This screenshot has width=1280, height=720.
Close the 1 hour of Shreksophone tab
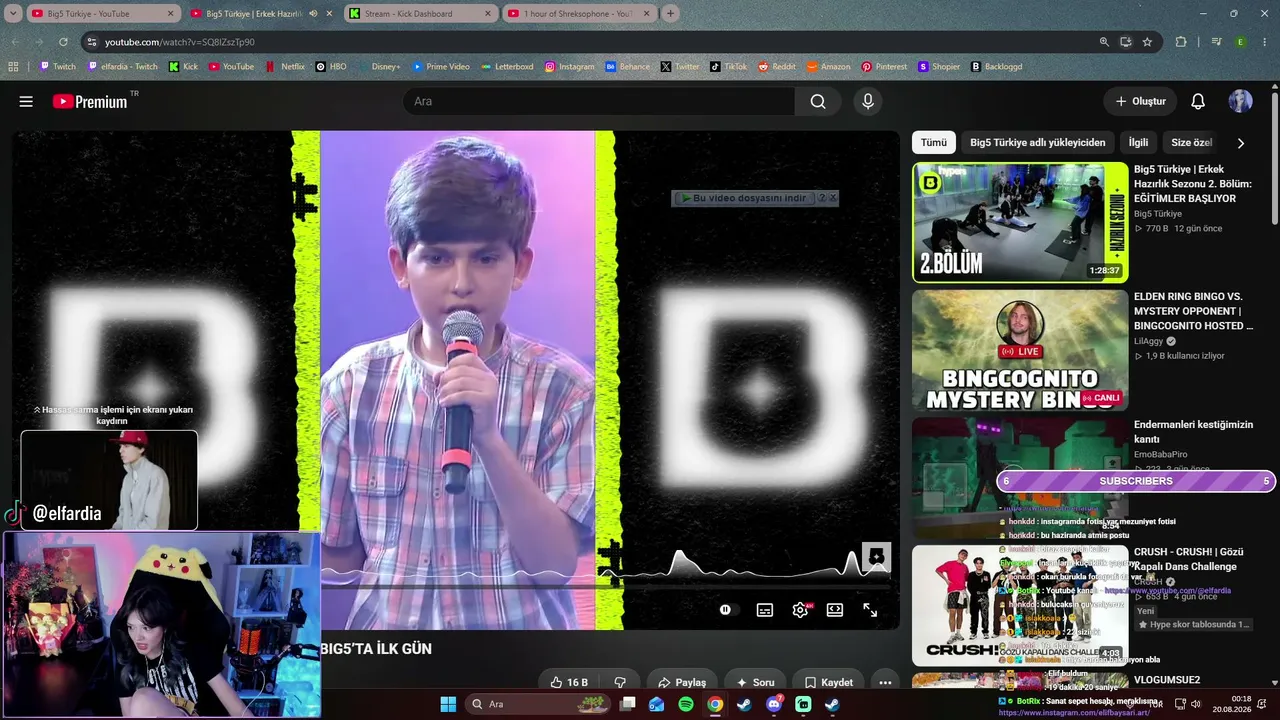(x=645, y=13)
